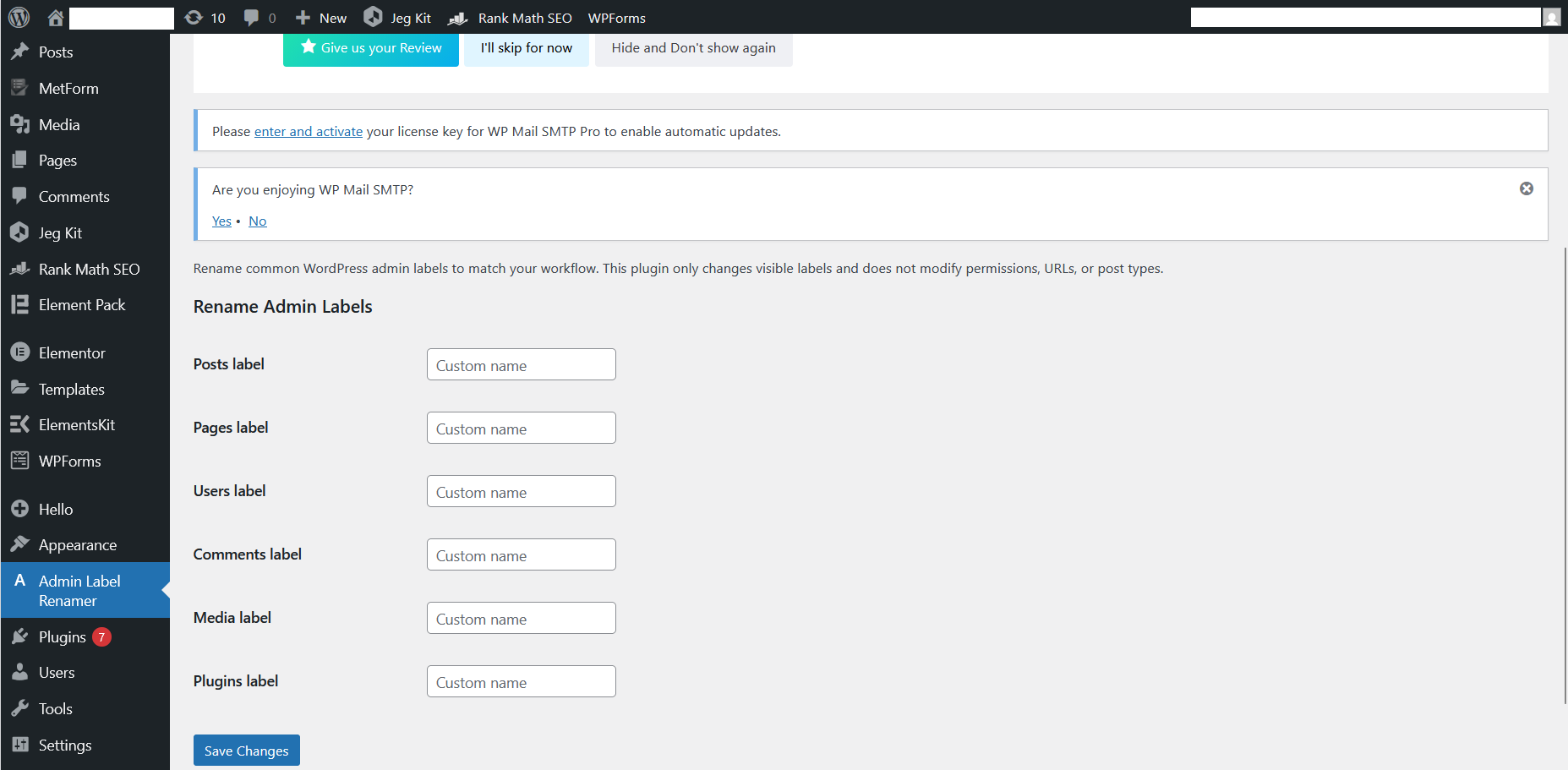Dismiss the WP Mail SMTP feedback notice
This screenshot has height=770, width=1568.
coord(1527,188)
